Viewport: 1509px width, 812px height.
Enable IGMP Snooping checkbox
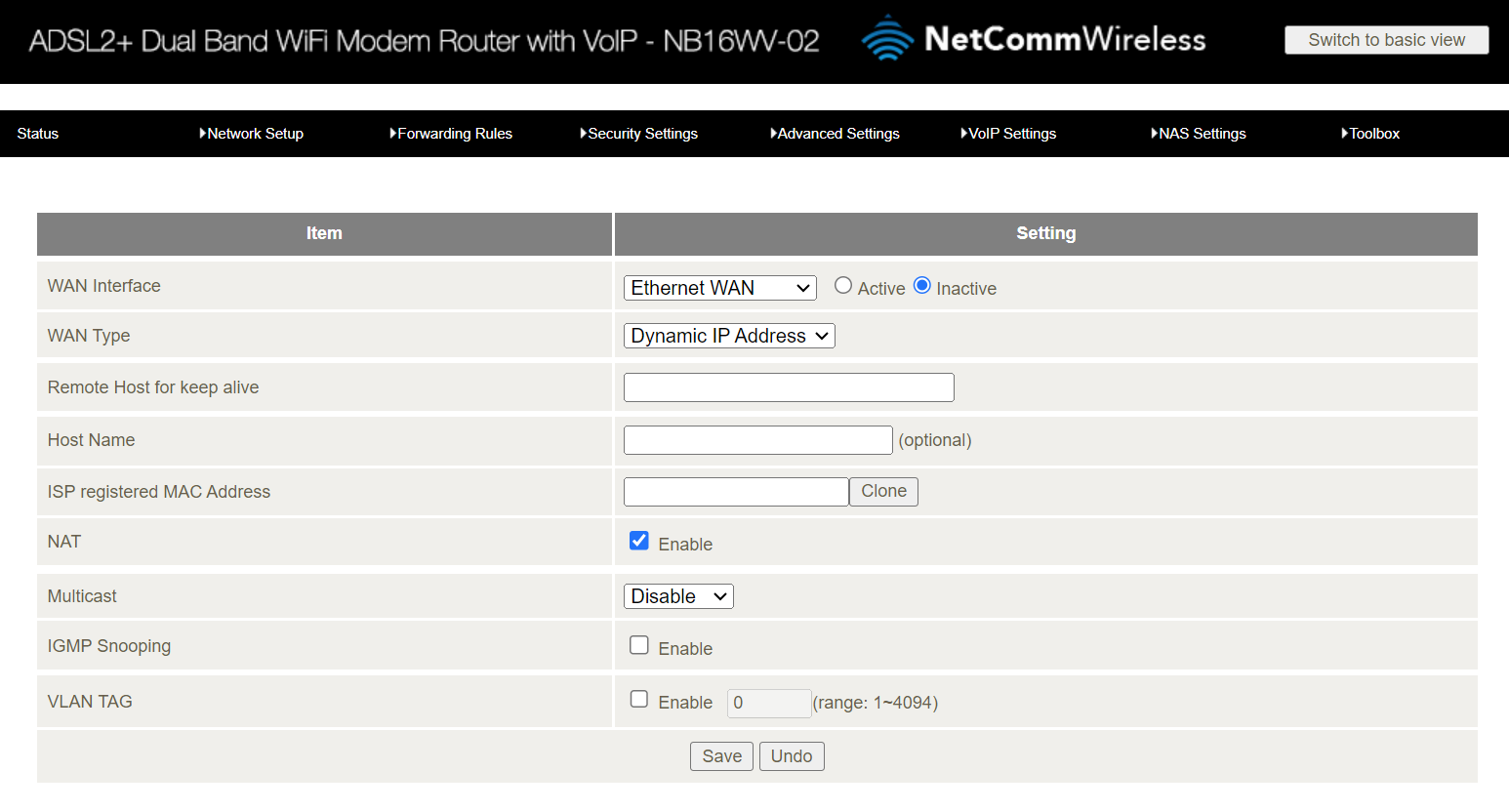tap(639, 645)
